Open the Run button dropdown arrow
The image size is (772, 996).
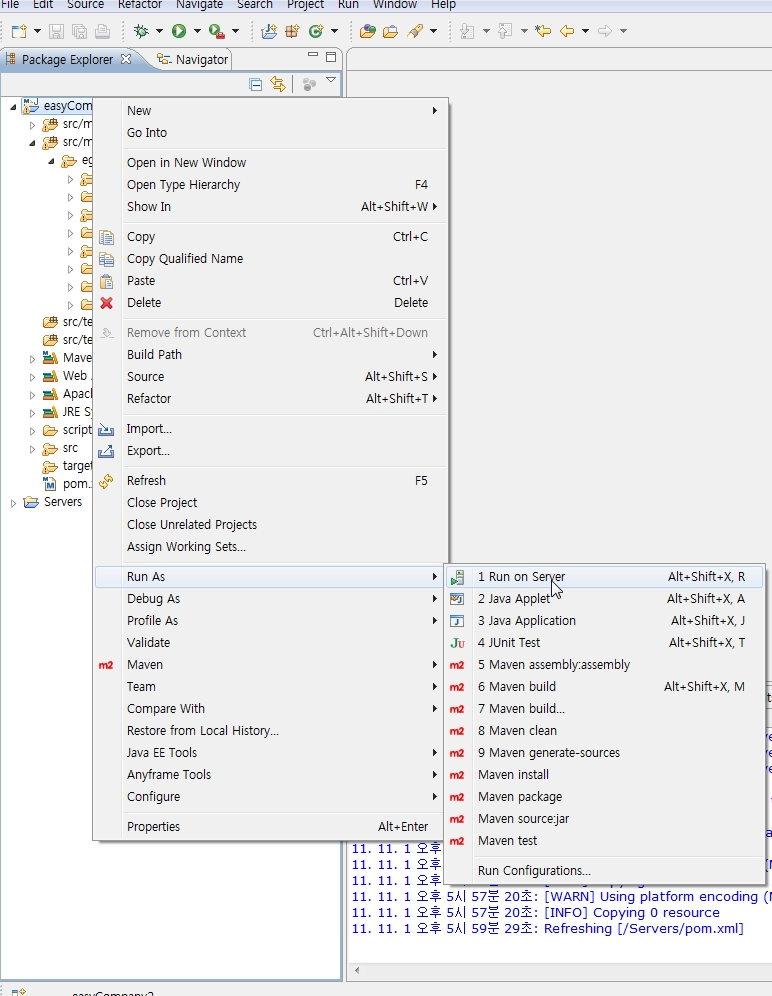pos(197,31)
